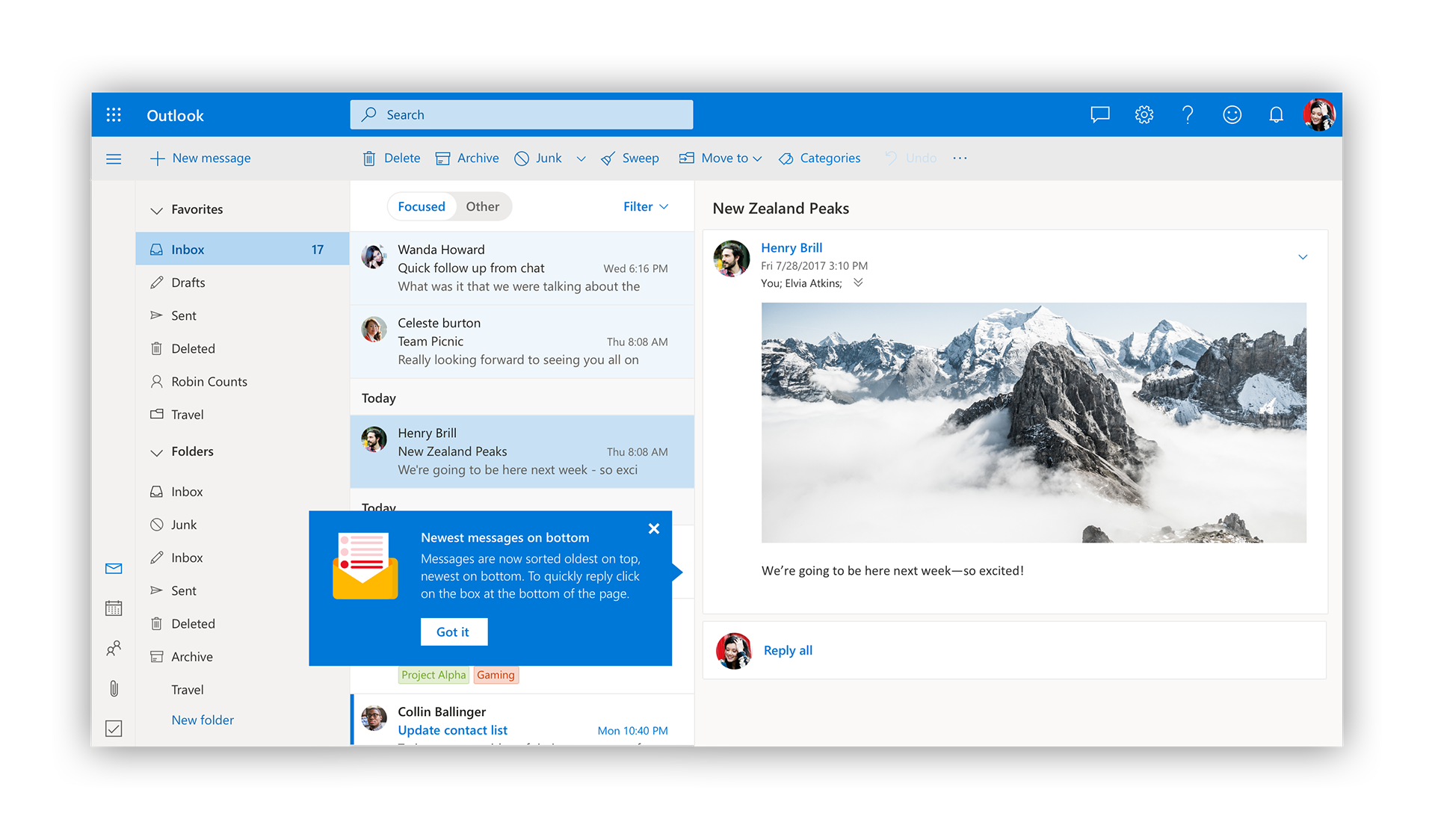Viewport: 1435px width, 840px height.
Task: Switch to the Focused tab
Action: (422, 207)
